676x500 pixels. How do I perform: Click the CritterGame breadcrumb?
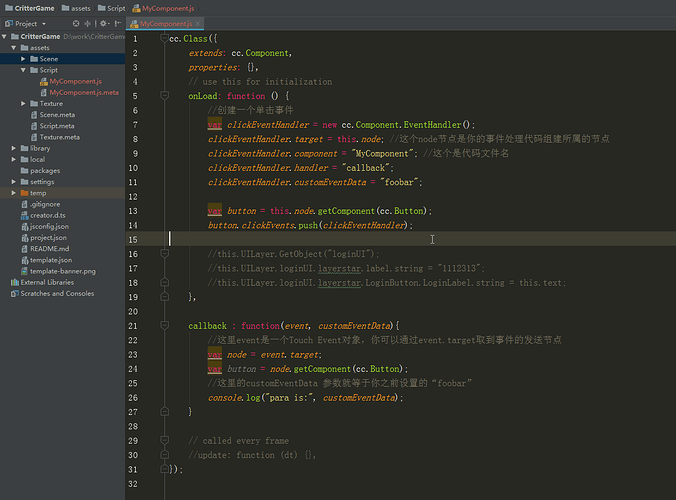tap(33, 7)
